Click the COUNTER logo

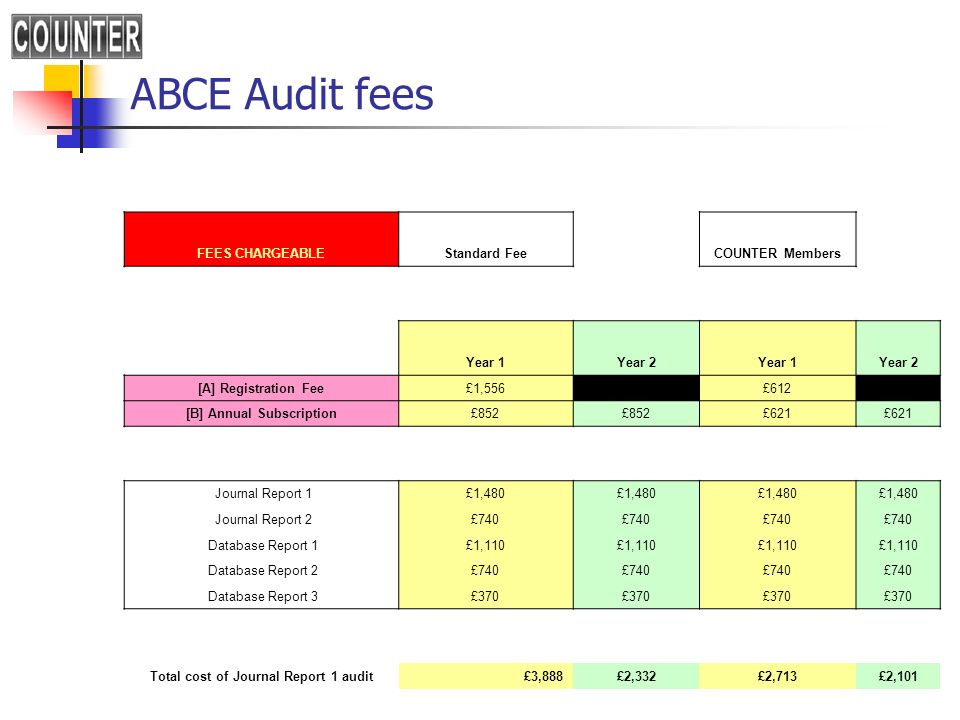(77, 37)
